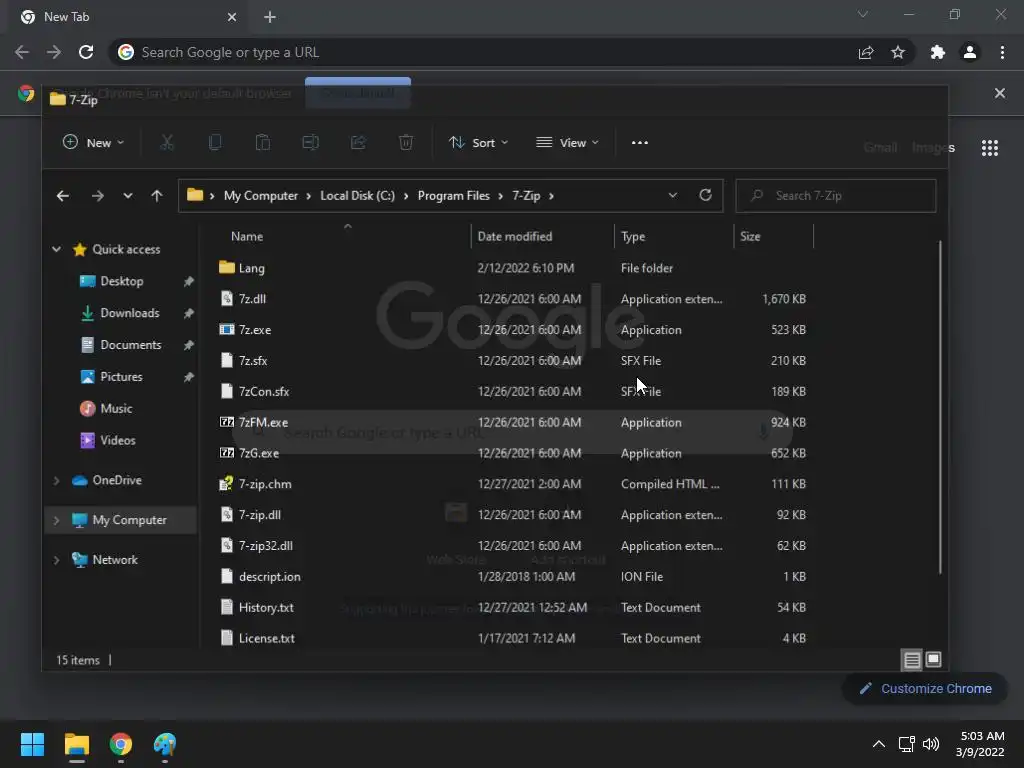This screenshot has width=1024, height=768.
Task: Select Desktop in Quick access
Action: [x=121, y=281]
